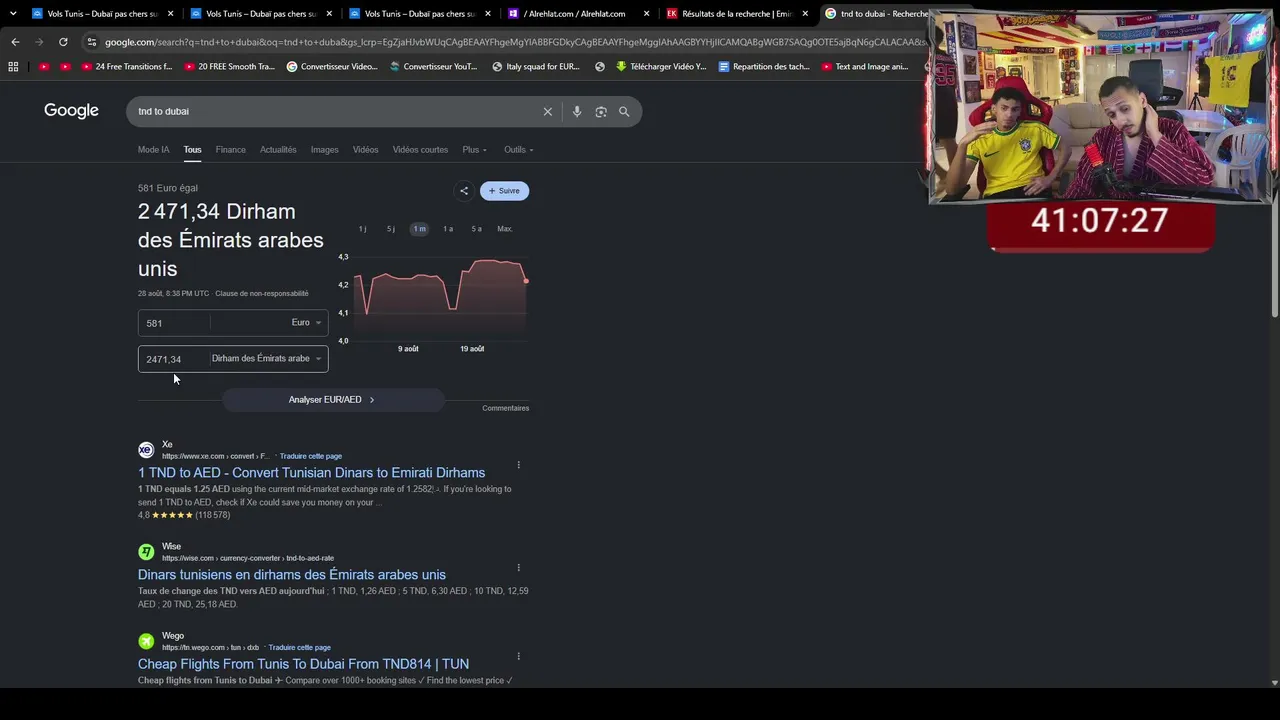Screen dimensions: 1280x720
Task: Open the 24 Free Transitions bookmark
Action: point(126,67)
